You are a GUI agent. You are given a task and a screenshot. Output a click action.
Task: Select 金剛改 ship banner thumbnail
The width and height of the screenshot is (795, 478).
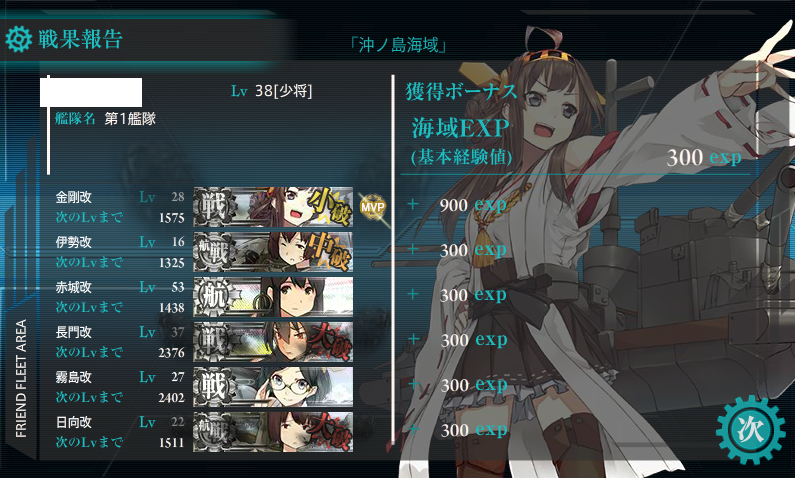(x=273, y=207)
